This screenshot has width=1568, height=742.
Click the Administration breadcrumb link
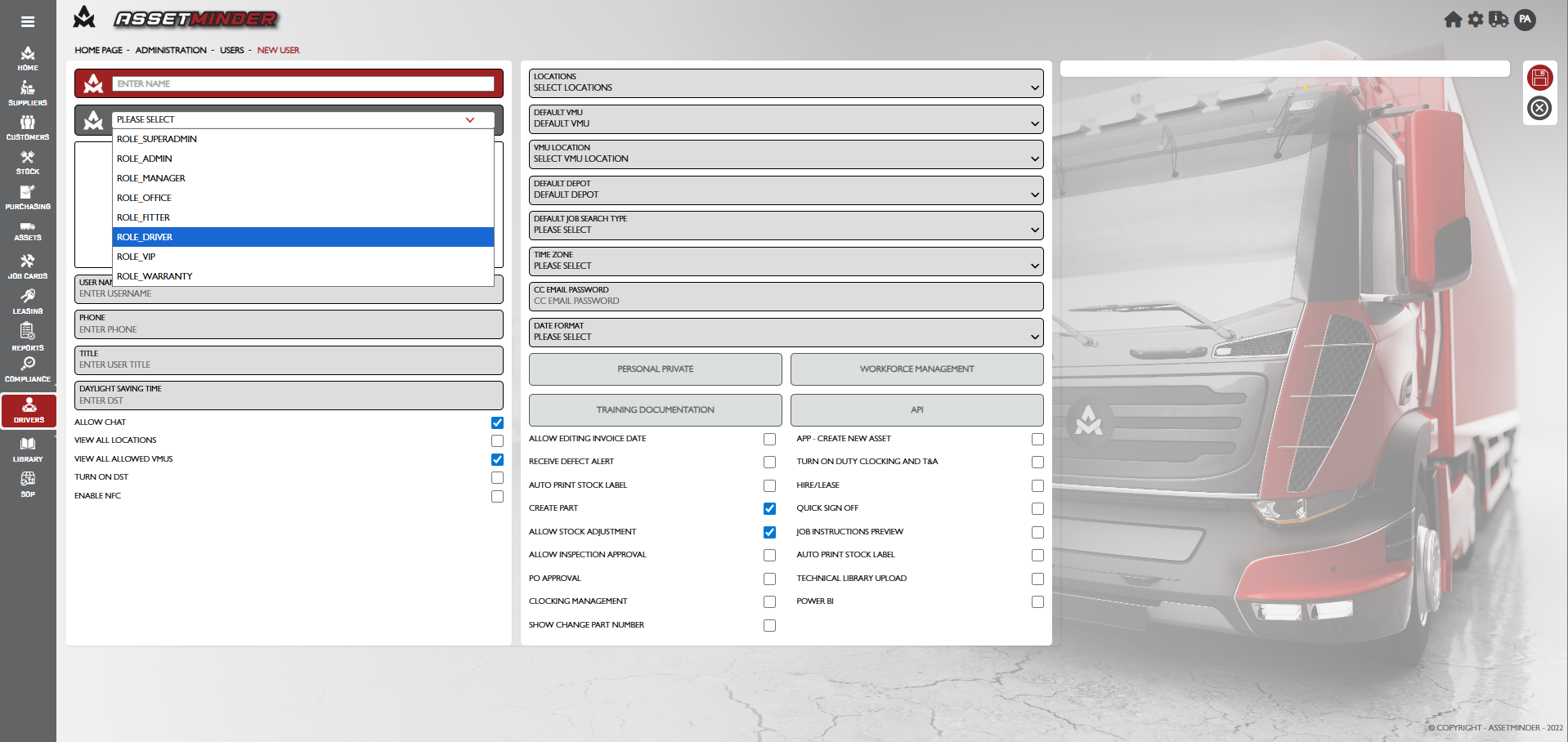tap(171, 51)
